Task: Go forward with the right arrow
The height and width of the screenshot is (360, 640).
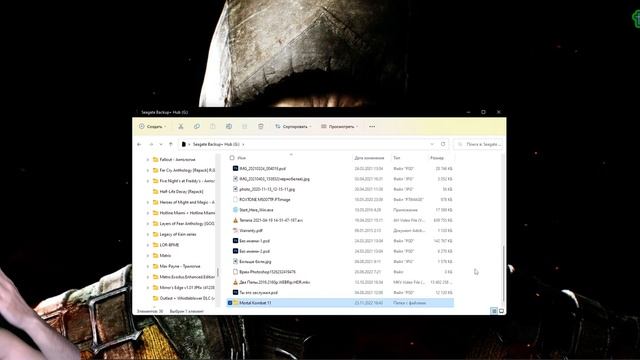Action: click(x=151, y=144)
